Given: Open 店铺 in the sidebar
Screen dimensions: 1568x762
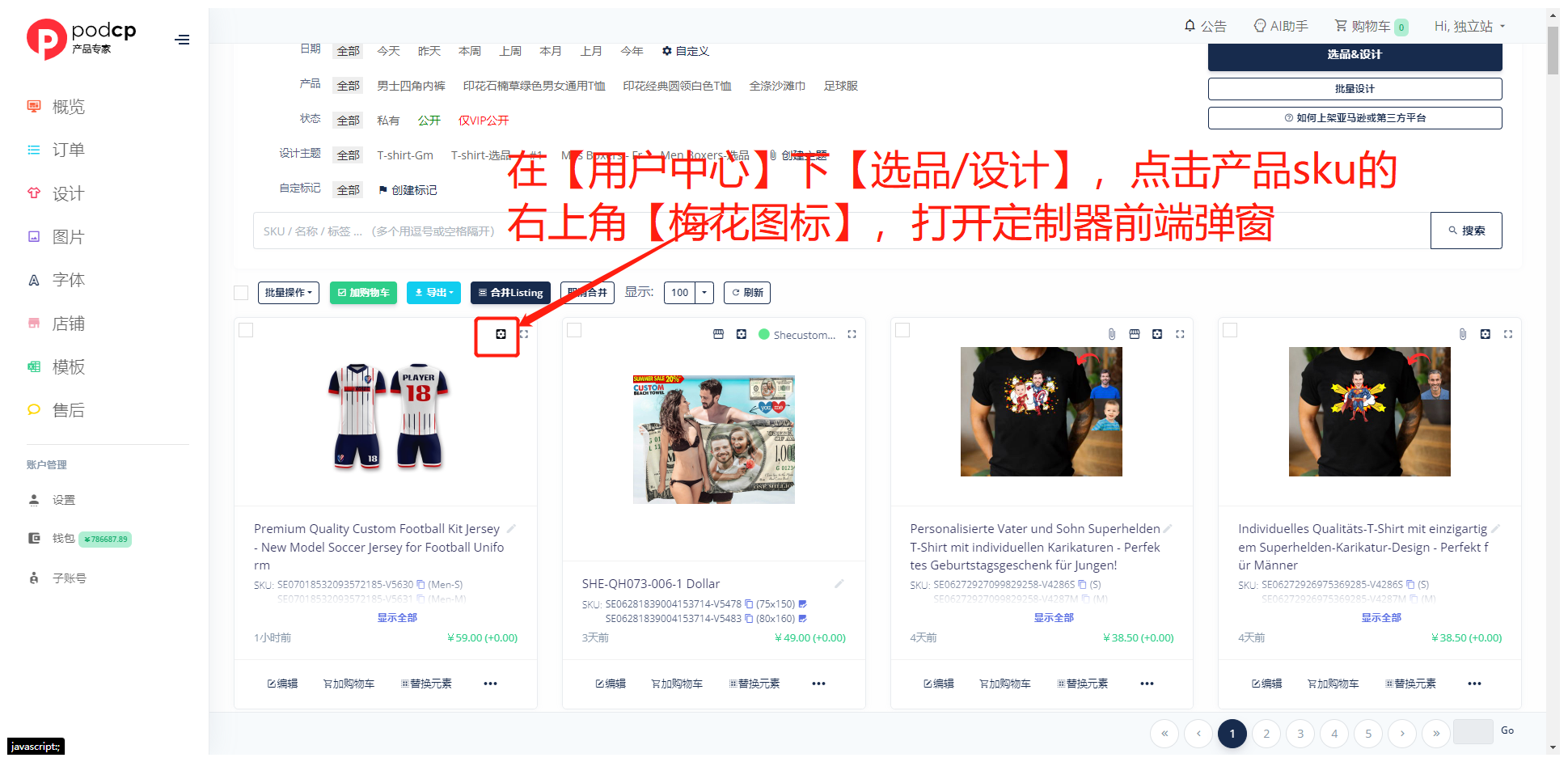Looking at the screenshot, I should (x=69, y=324).
